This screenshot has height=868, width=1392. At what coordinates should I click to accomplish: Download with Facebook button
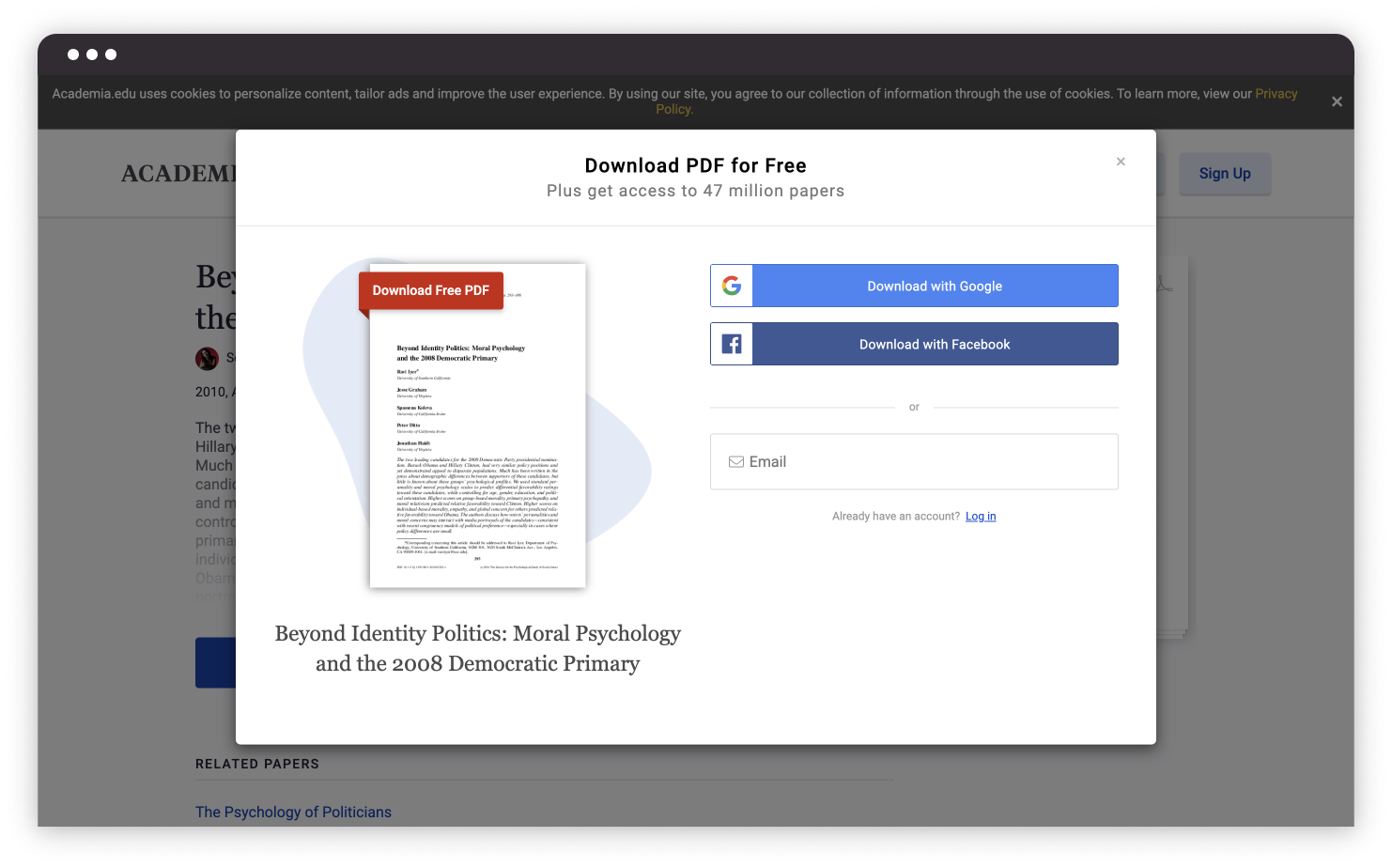[914, 344]
